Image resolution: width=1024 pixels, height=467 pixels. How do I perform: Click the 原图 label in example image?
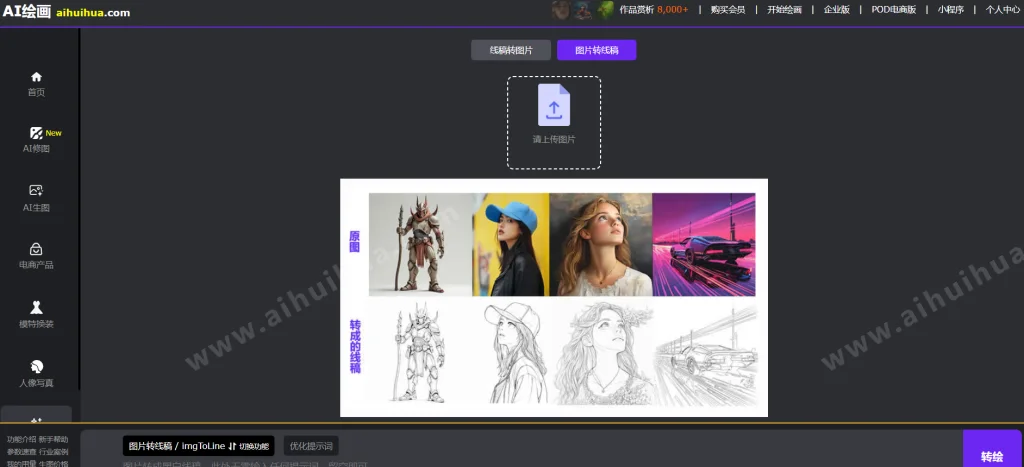(x=355, y=242)
